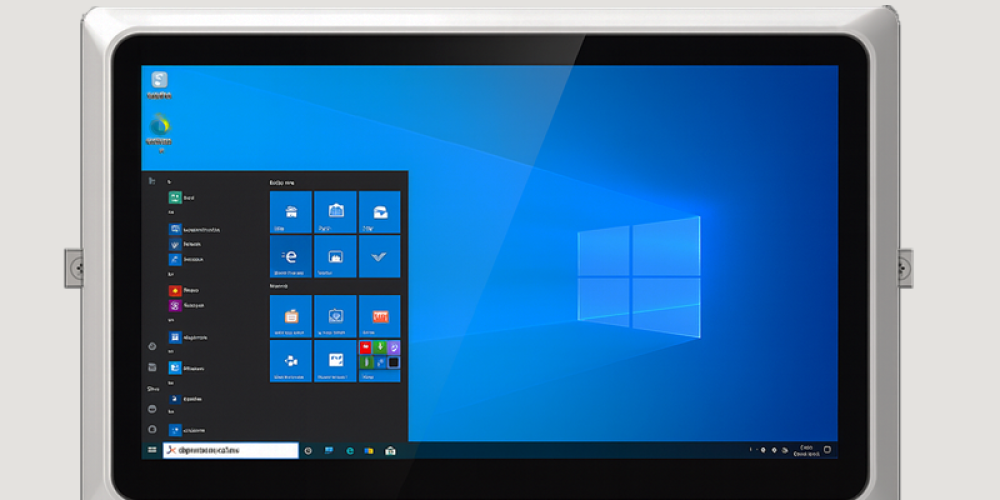Open Microsoft Edge from the taskbar
1000x500 pixels.
pyautogui.click(x=350, y=451)
